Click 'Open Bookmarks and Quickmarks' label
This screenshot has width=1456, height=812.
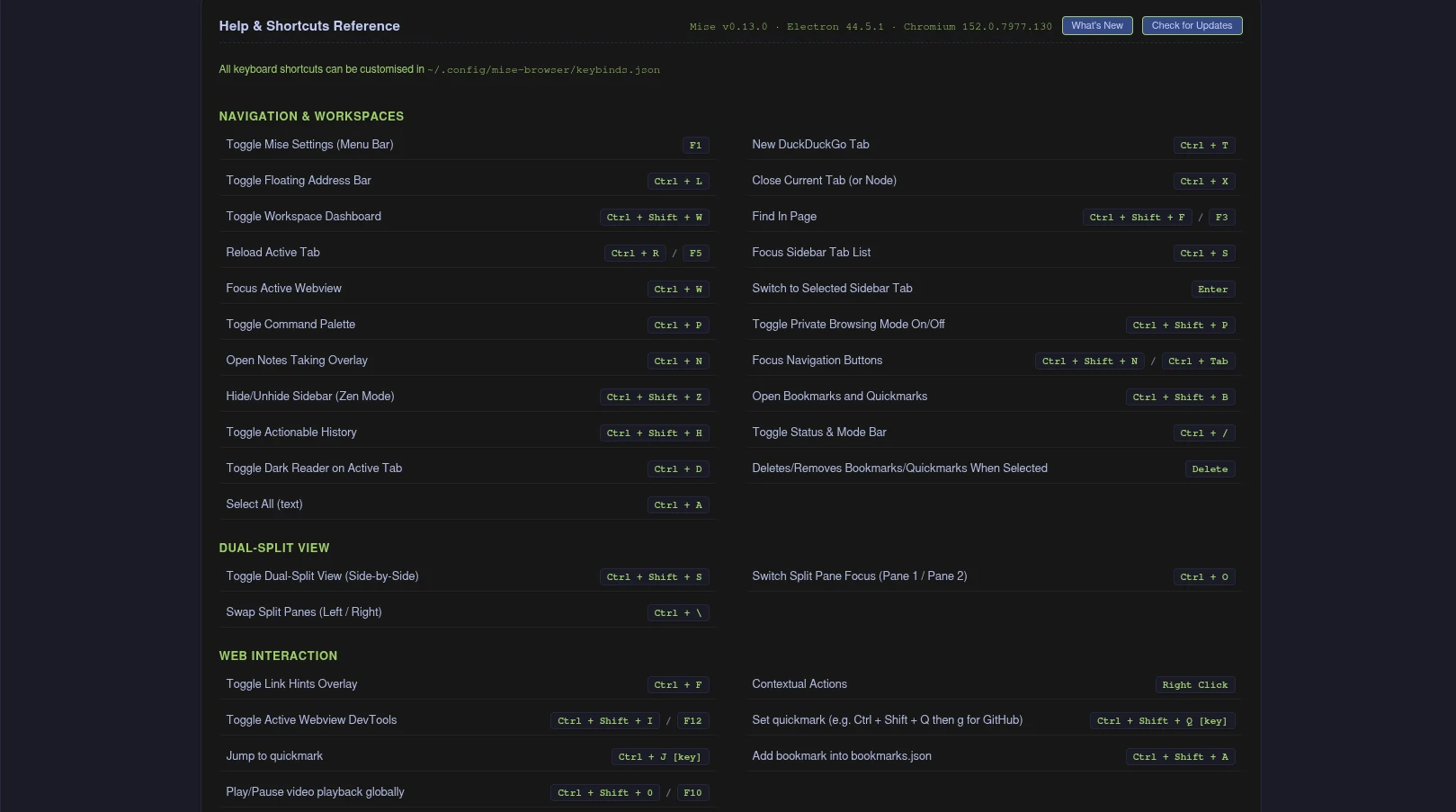pyautogui.click(x=840, y=397)
